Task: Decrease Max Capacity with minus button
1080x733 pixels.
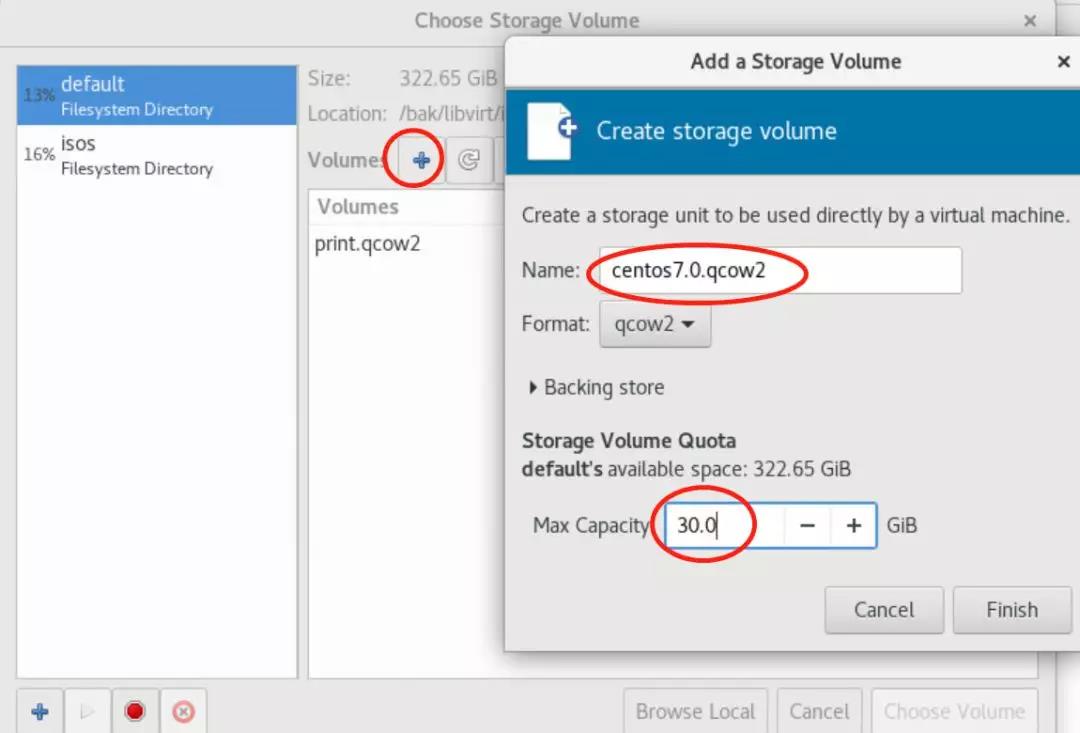Action: 808,526
